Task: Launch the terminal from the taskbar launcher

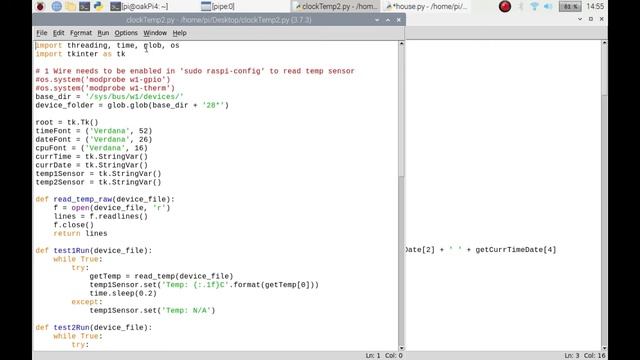Action: pyautogui.click(x=84, y=6)
